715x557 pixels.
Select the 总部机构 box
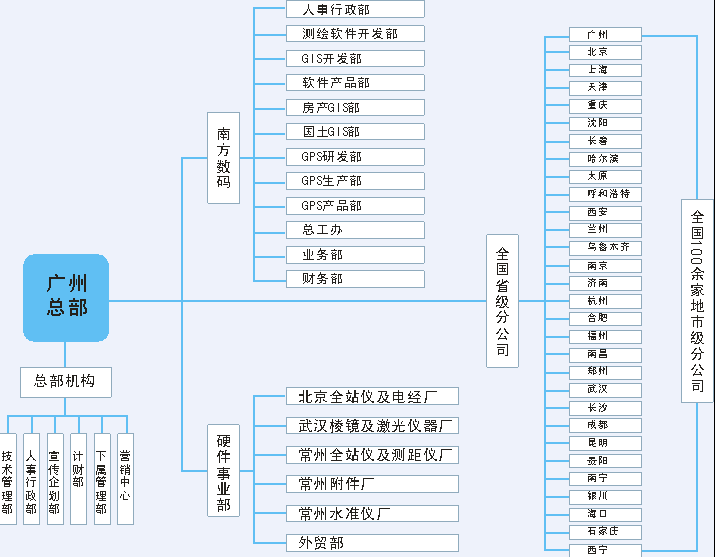(x=65, y=381)
